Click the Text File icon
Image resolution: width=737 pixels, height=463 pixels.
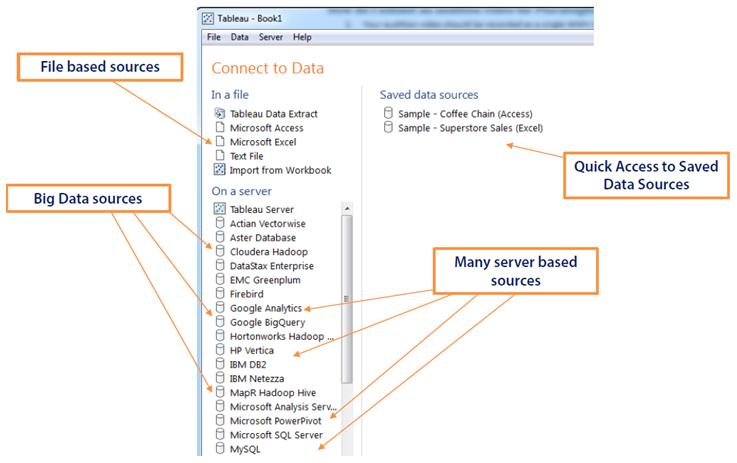click(220, 155)
